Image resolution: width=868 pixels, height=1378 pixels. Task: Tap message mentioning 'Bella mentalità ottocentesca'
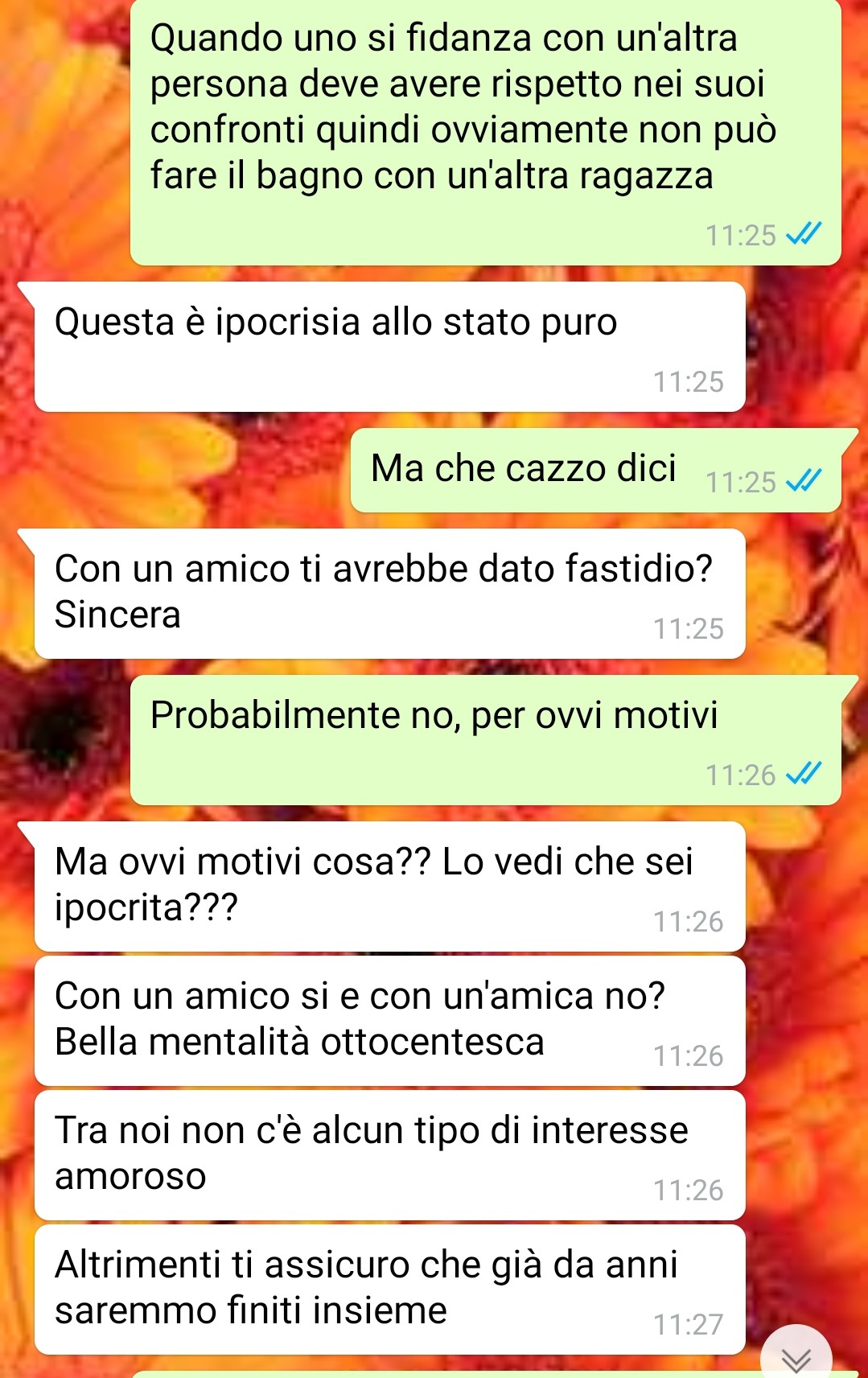click(389, 1021)
